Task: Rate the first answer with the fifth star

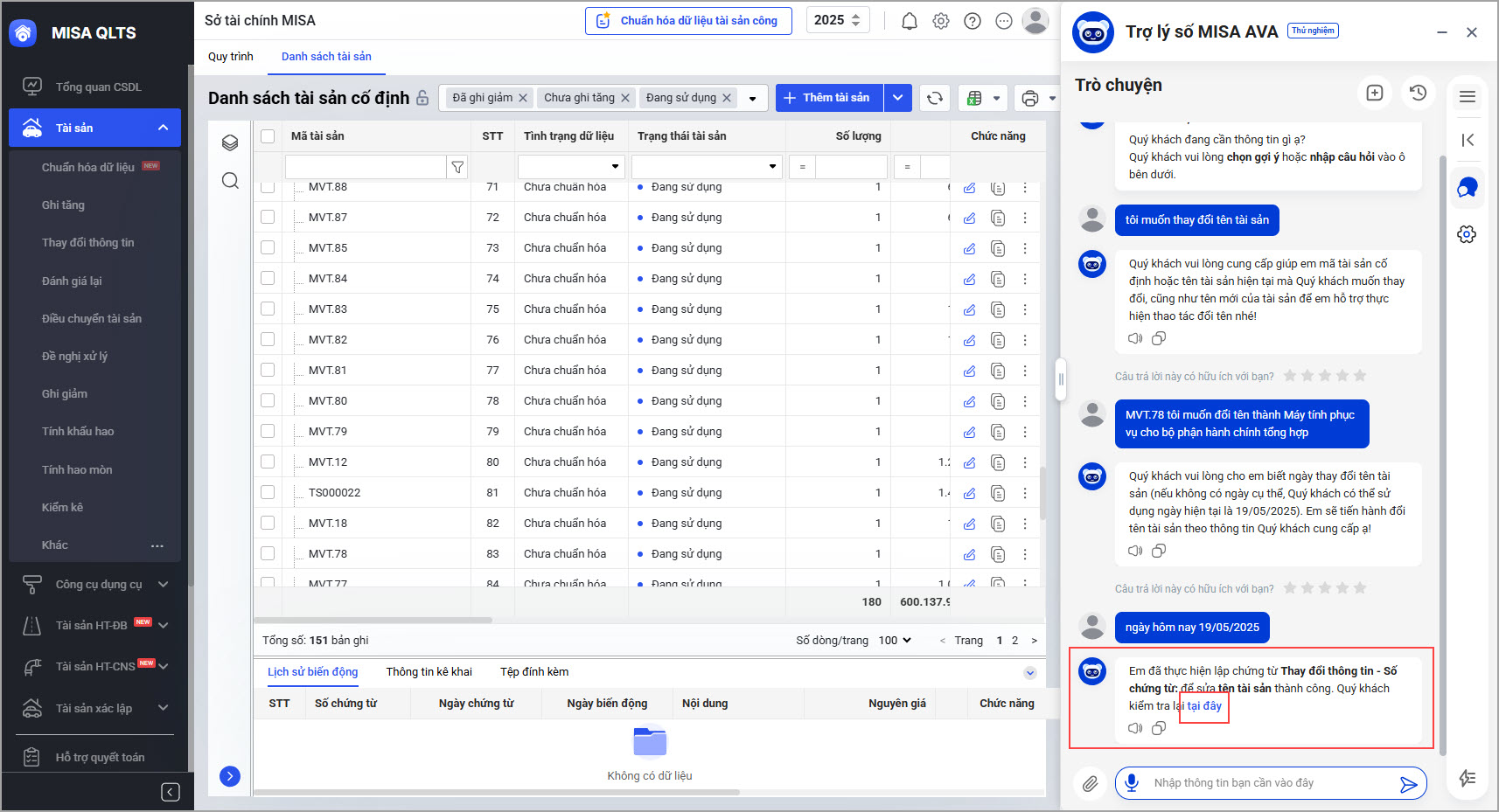Action: 1360,376
